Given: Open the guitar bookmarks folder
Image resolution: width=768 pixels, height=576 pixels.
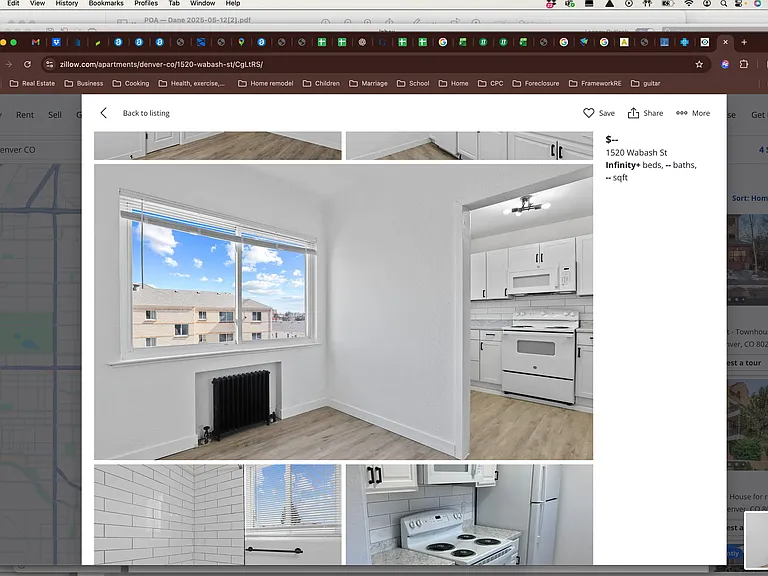Looking at the screenshot, I should 646,83.
